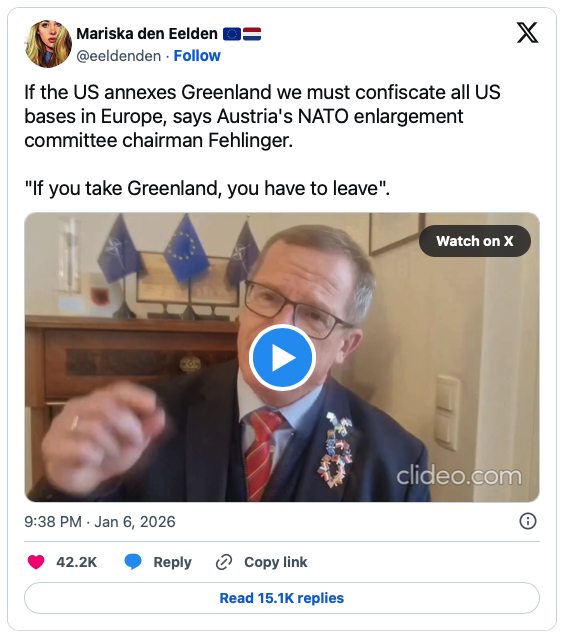Image resolution: width=561 pixels, height=640 pixels.
Task: Open the 9:38 PM Jan 6, 2026 timestamp
Action: click(x=100, y=522)
